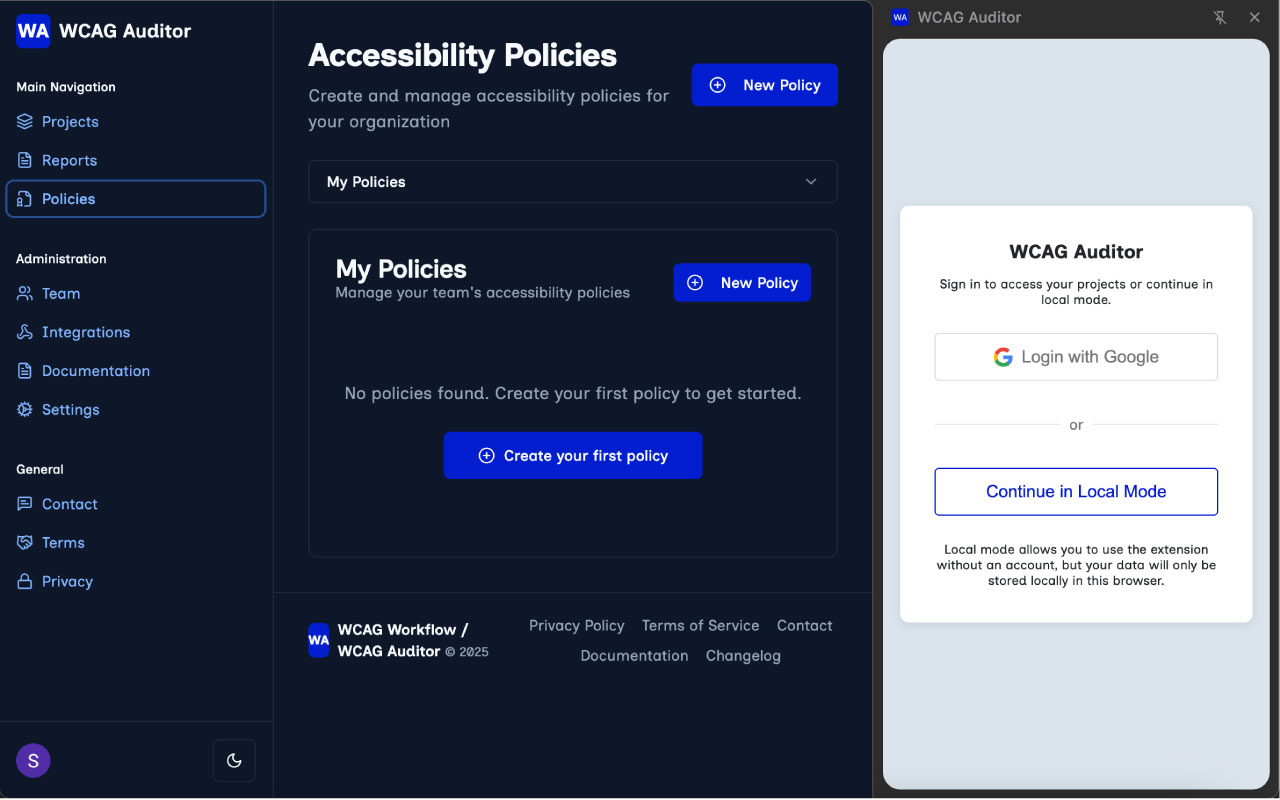Click Login with Google button
Image resolution: width=1280 pixels, height=800 pixels.
click(x=1076, y=357)
